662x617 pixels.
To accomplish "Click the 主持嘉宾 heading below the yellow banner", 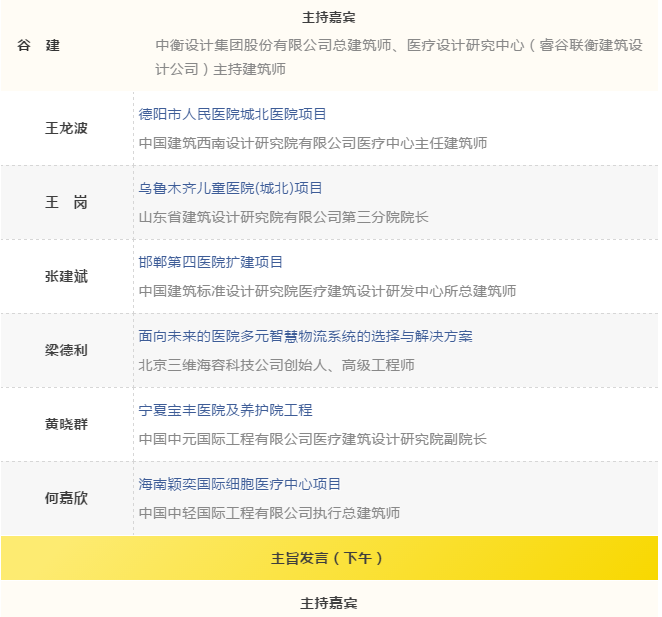I will [329, 603].
